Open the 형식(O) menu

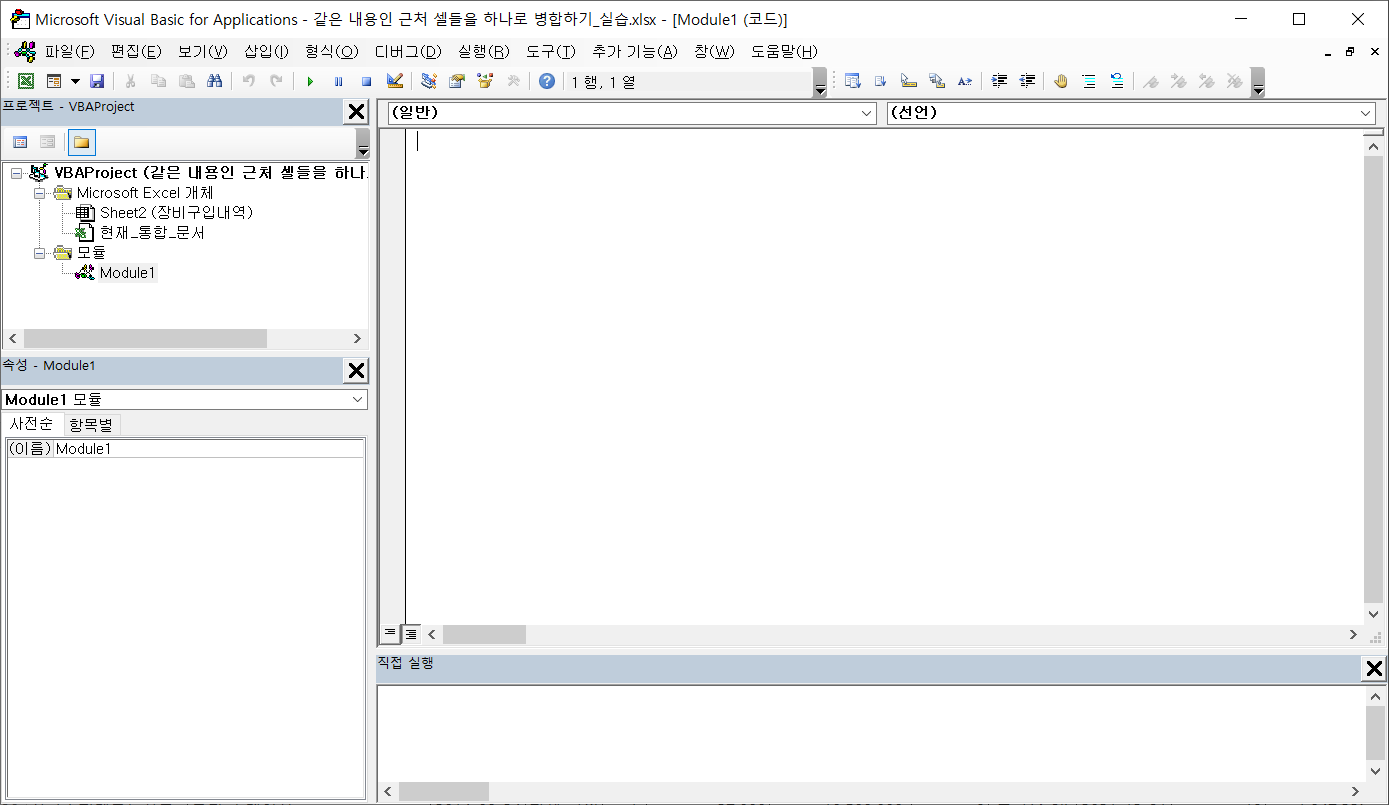click(x=331, y=51)
